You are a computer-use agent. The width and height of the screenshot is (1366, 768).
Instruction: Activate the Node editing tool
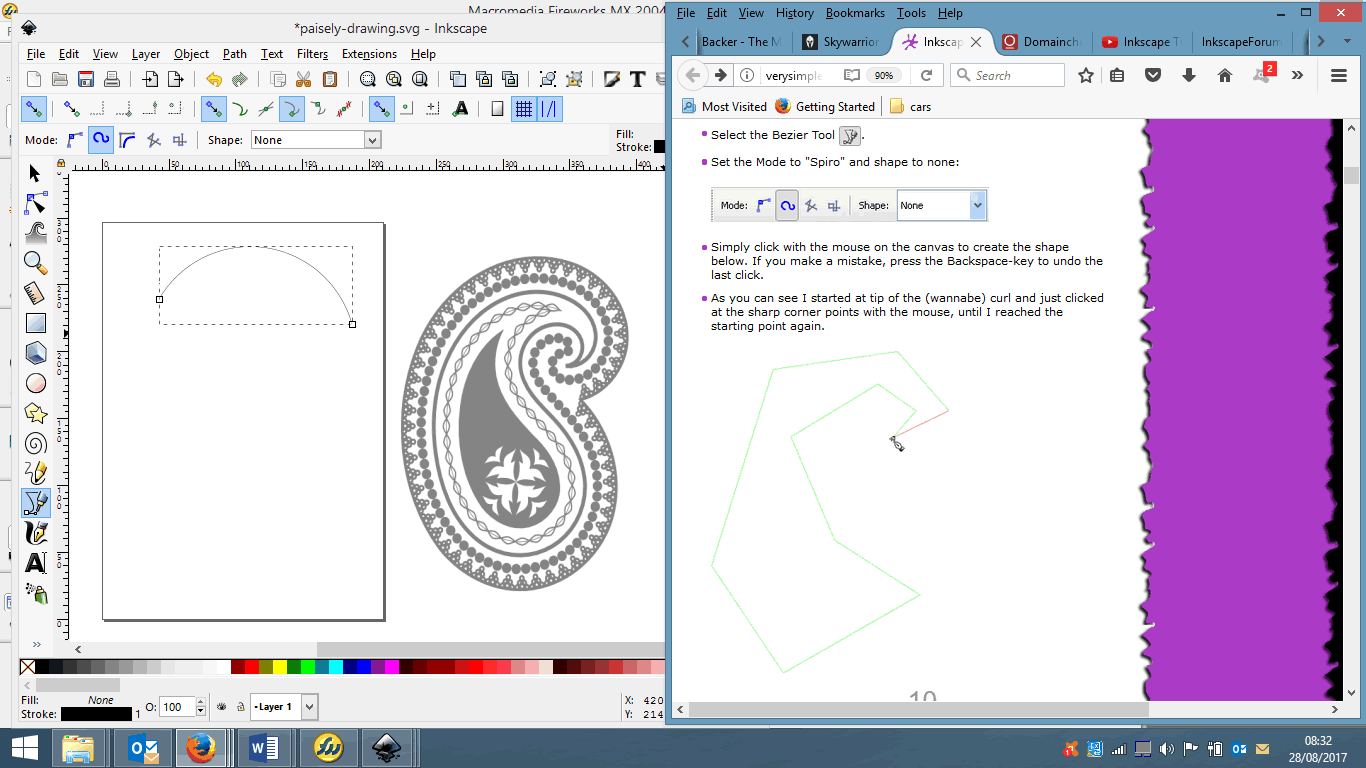tap(34, 203)
